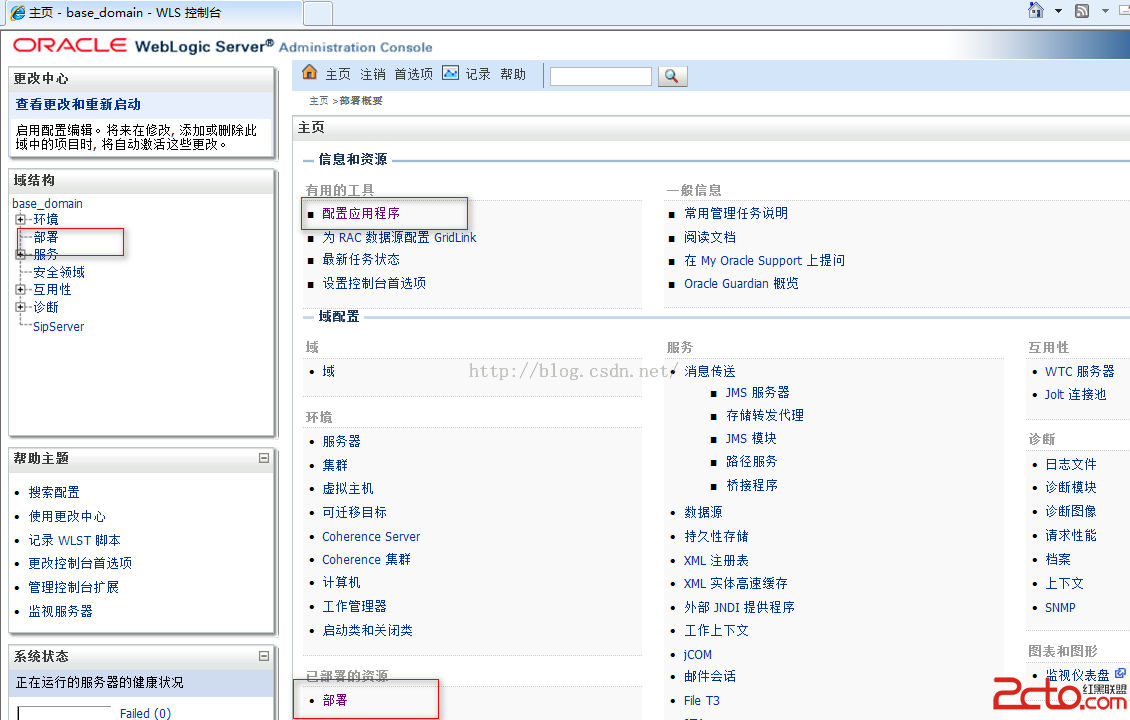1130x720 pixels.
Task: Click the record chart icon beside 记录
Action: point(450,73)
